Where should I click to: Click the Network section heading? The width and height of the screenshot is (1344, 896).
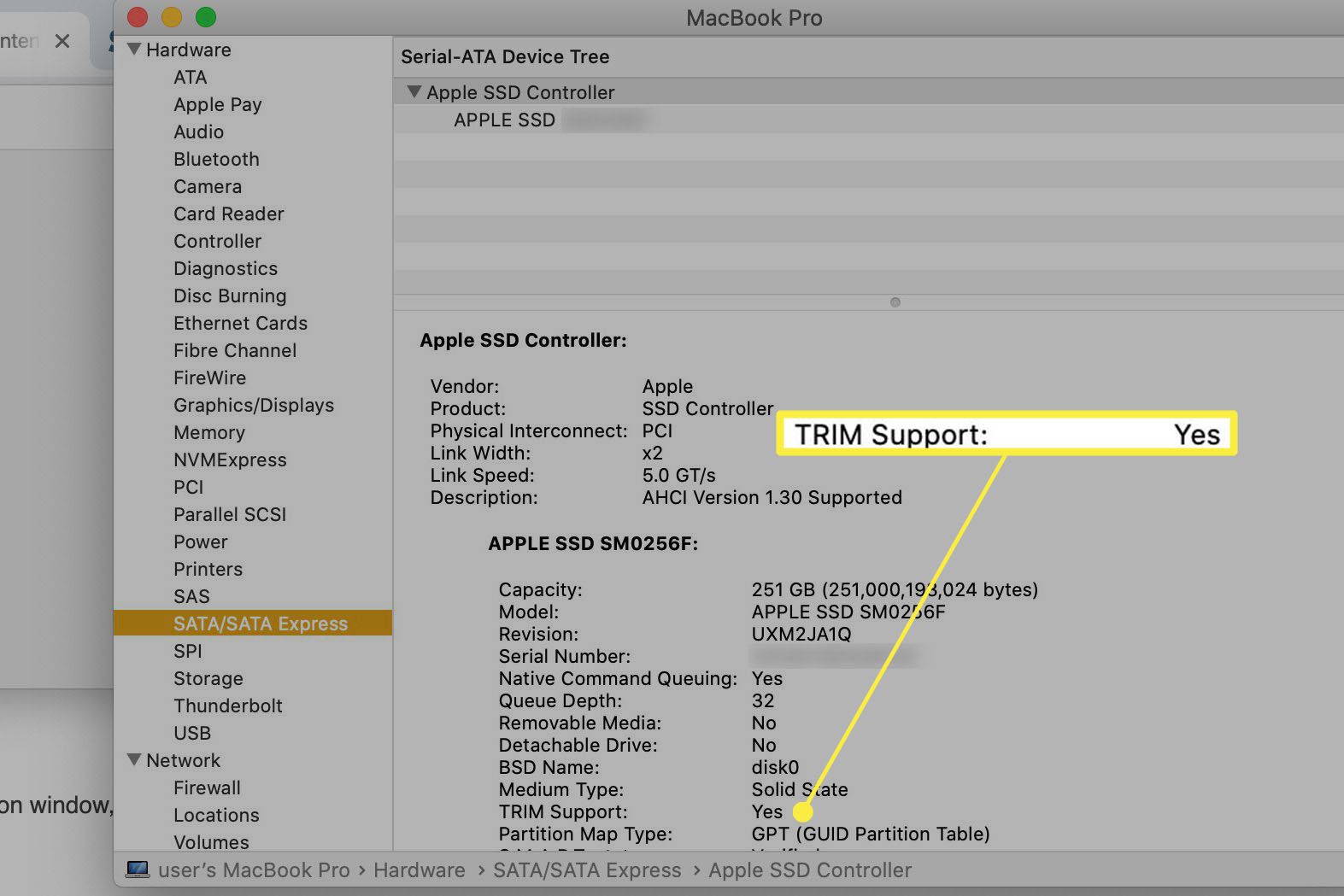click(183, 760)
